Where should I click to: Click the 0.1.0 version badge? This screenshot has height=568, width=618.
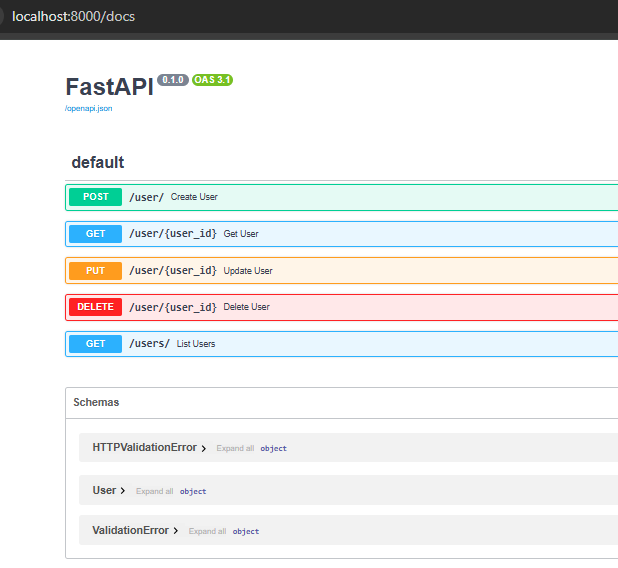173,80
